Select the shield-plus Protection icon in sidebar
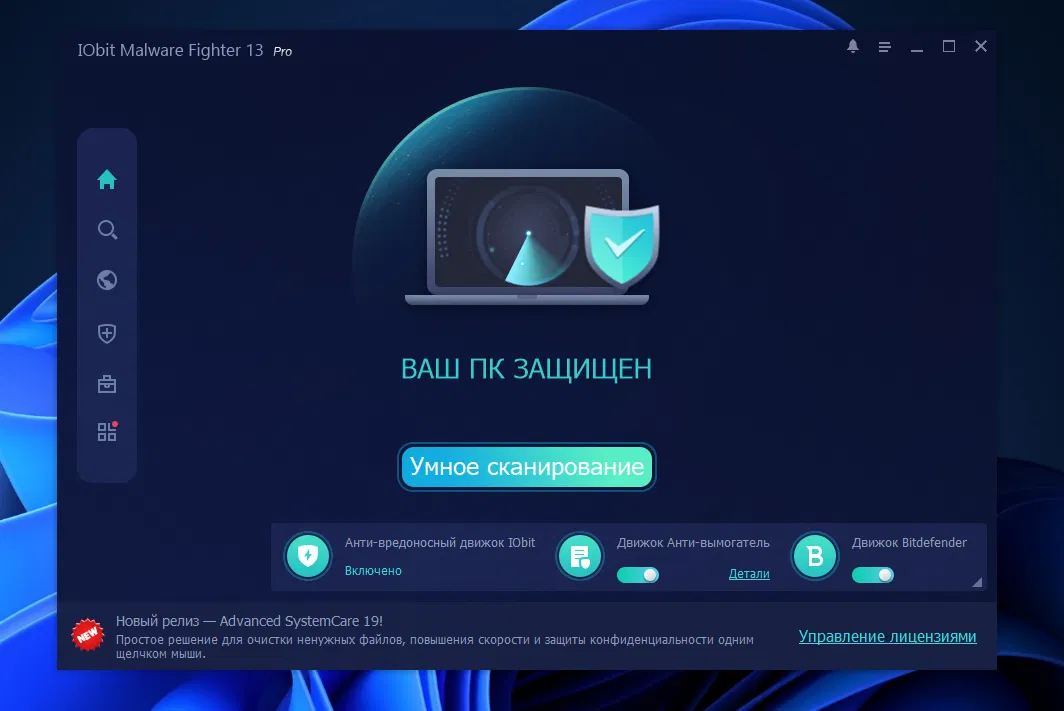This screenshot has width=1064, height=711. point(107,332)
